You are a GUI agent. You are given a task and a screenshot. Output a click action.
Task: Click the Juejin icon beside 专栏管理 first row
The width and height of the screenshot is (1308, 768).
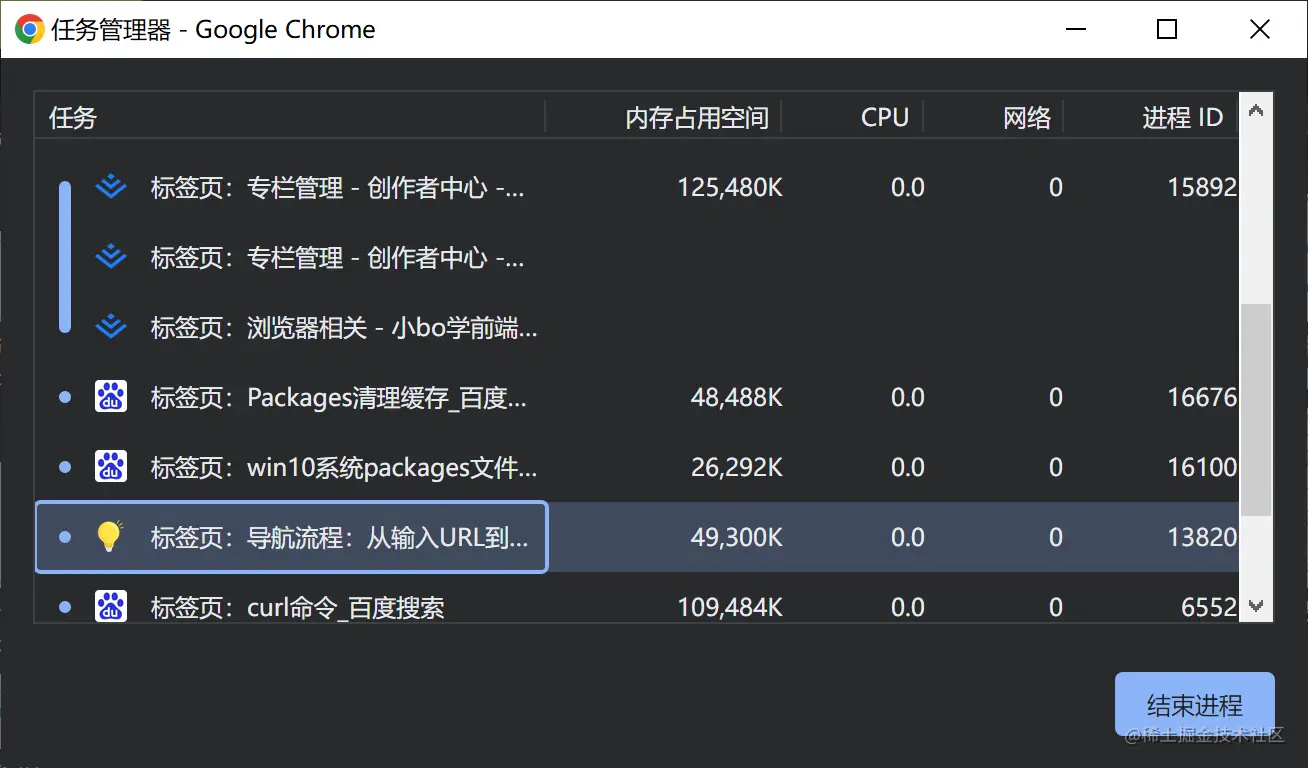[111, 187]
